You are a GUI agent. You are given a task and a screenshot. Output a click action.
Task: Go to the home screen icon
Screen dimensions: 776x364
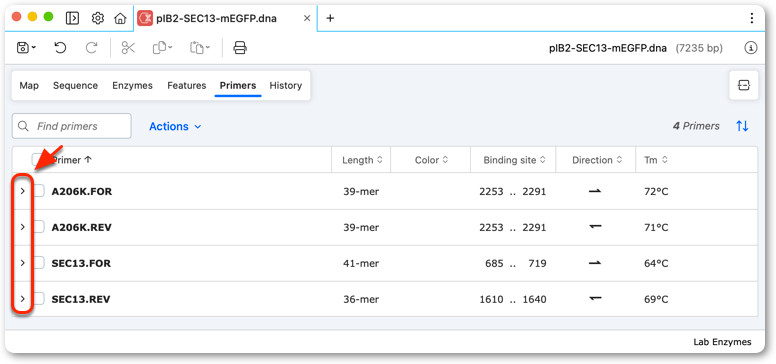(120, 18)
